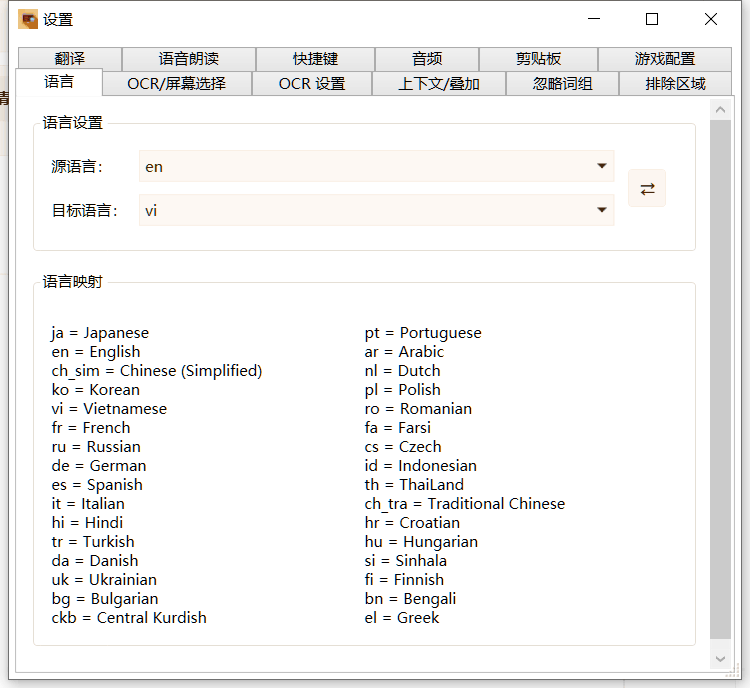Screen dimensions: 750x688
Task: Open the 音频 tab
Action: (427, 59)
